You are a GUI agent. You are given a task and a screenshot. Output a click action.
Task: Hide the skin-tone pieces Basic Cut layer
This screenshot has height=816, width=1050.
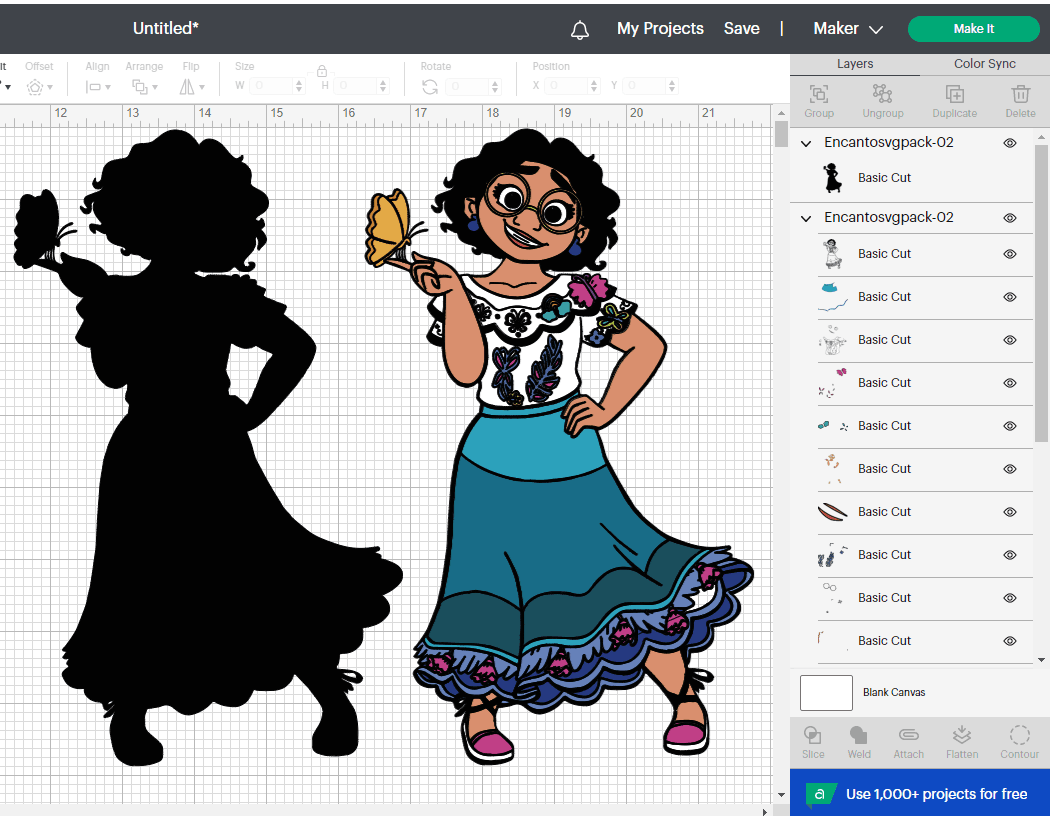[x=1010, y=469]
